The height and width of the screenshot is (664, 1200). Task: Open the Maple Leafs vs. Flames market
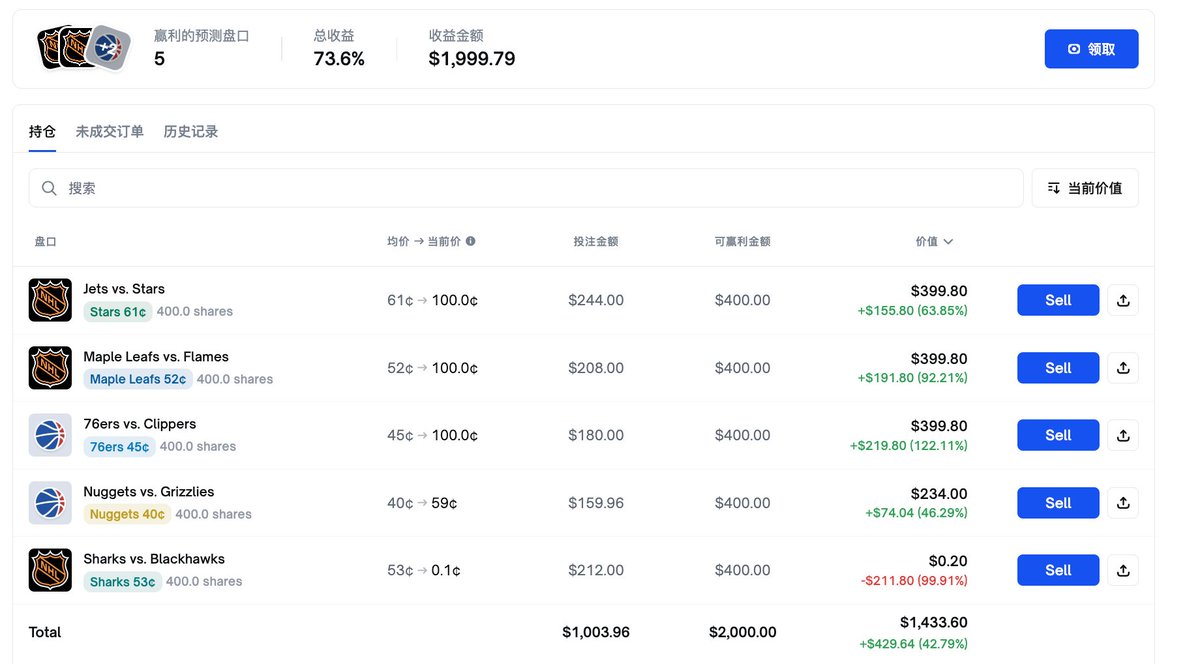pos(156,357)
